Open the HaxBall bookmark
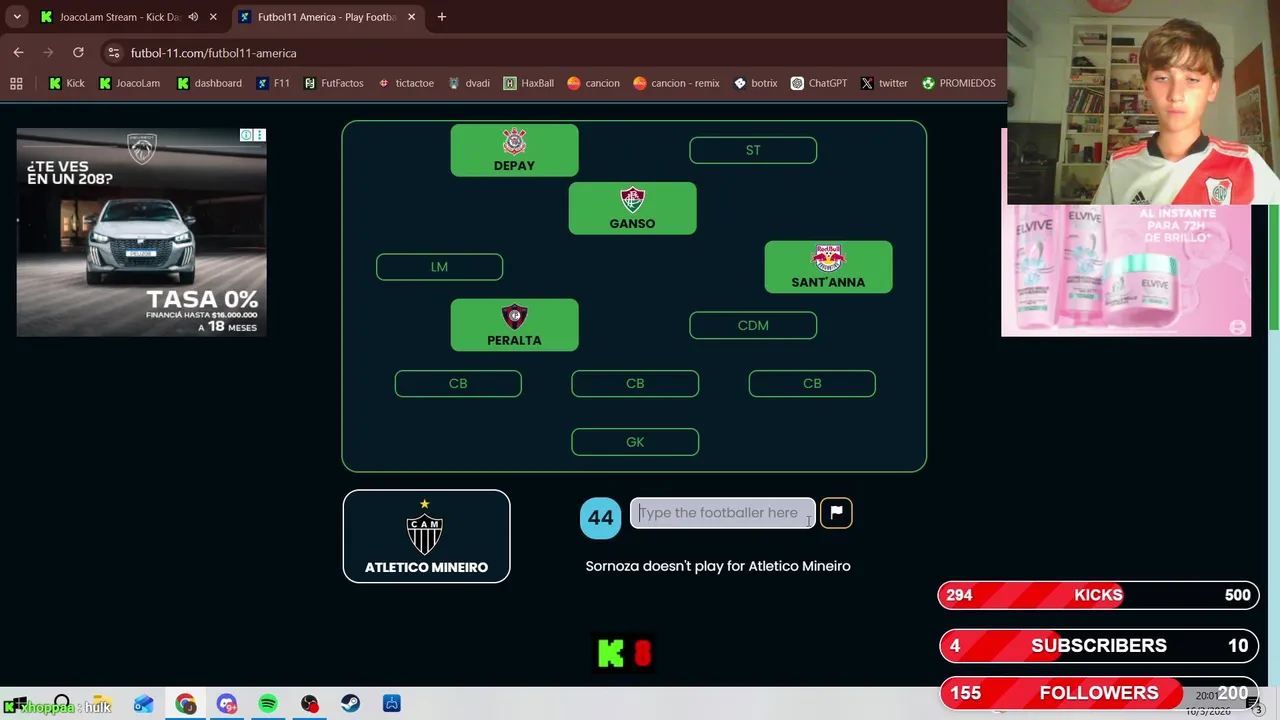1280x720 pixels. click(x=528, y=83)
